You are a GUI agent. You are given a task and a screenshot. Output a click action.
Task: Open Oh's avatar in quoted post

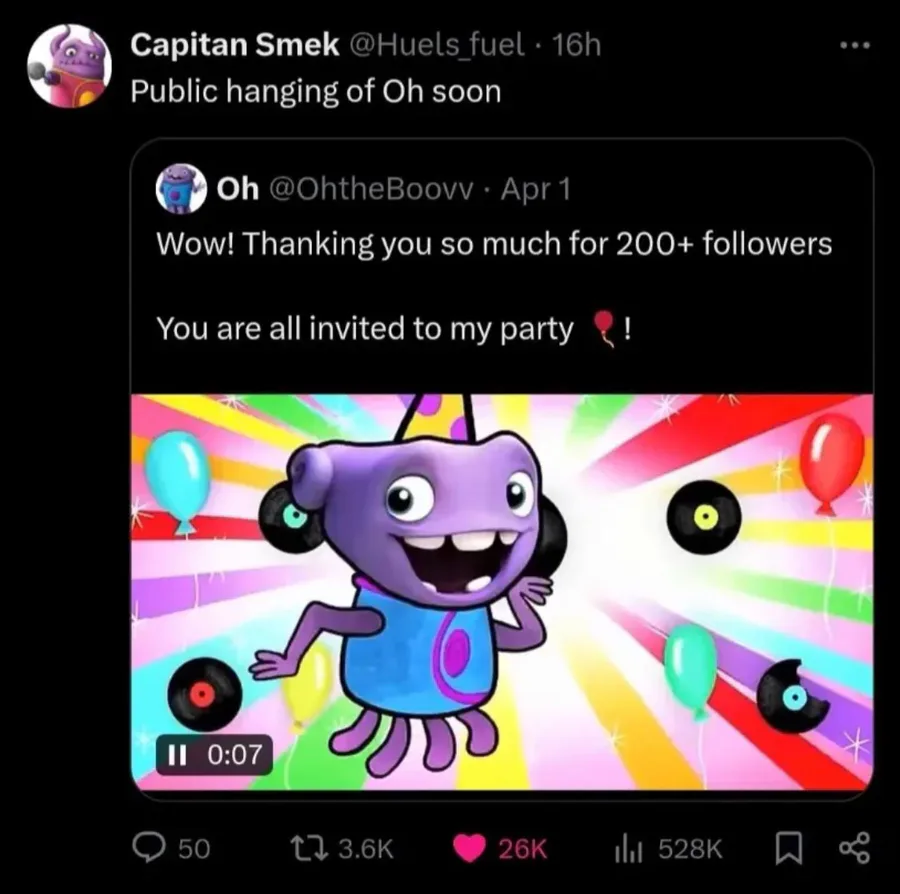pyautogui.click(x=179, y=189)
